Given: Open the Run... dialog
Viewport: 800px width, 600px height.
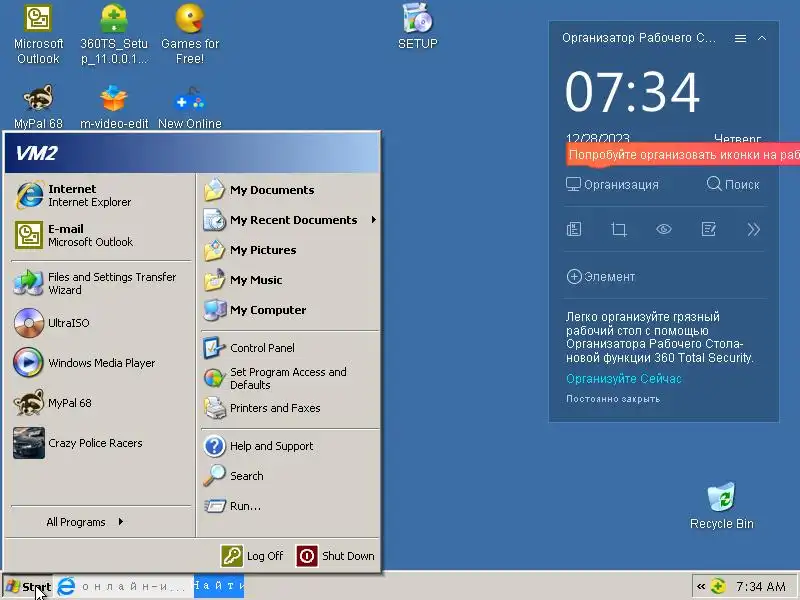Looking at the screenshot, I should 290,506.
